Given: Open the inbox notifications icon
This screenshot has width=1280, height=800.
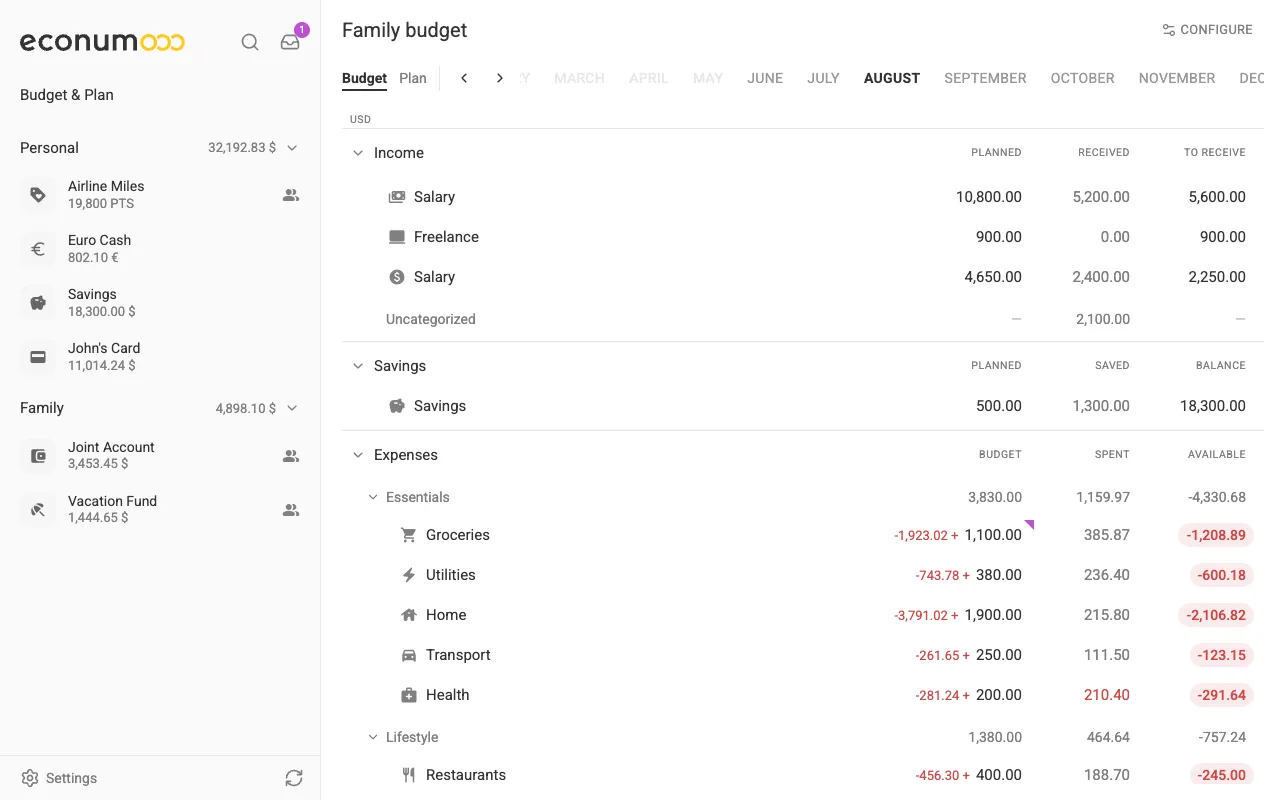Looking at the screenshot, I should pyautogui.click(x=290, y=42).
